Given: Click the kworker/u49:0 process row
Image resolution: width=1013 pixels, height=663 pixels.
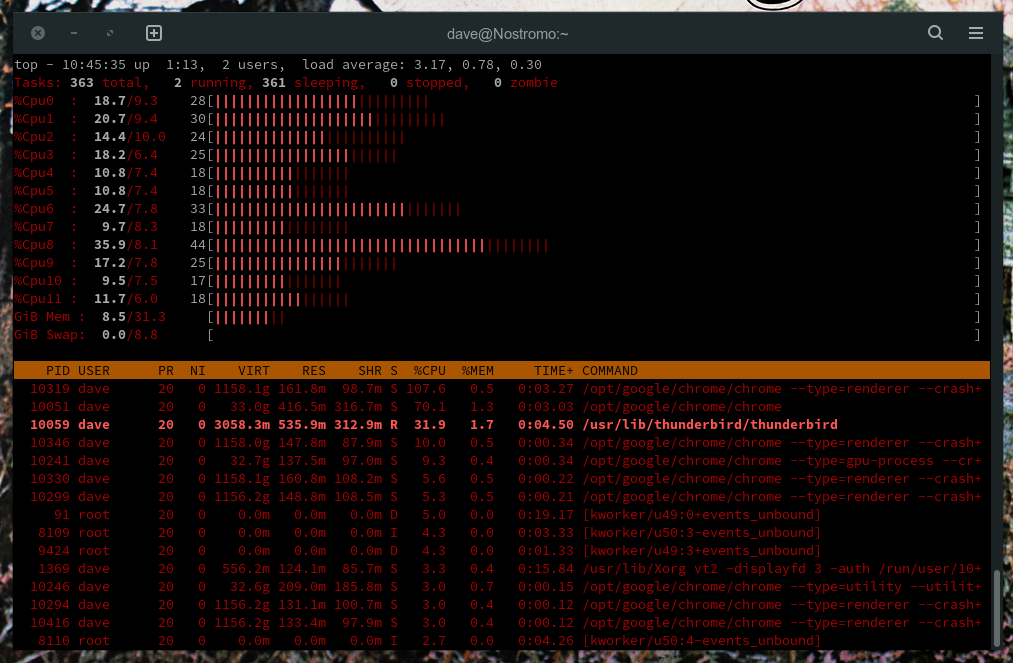Looking at the screenshot, I should click(x=500, y=515).
